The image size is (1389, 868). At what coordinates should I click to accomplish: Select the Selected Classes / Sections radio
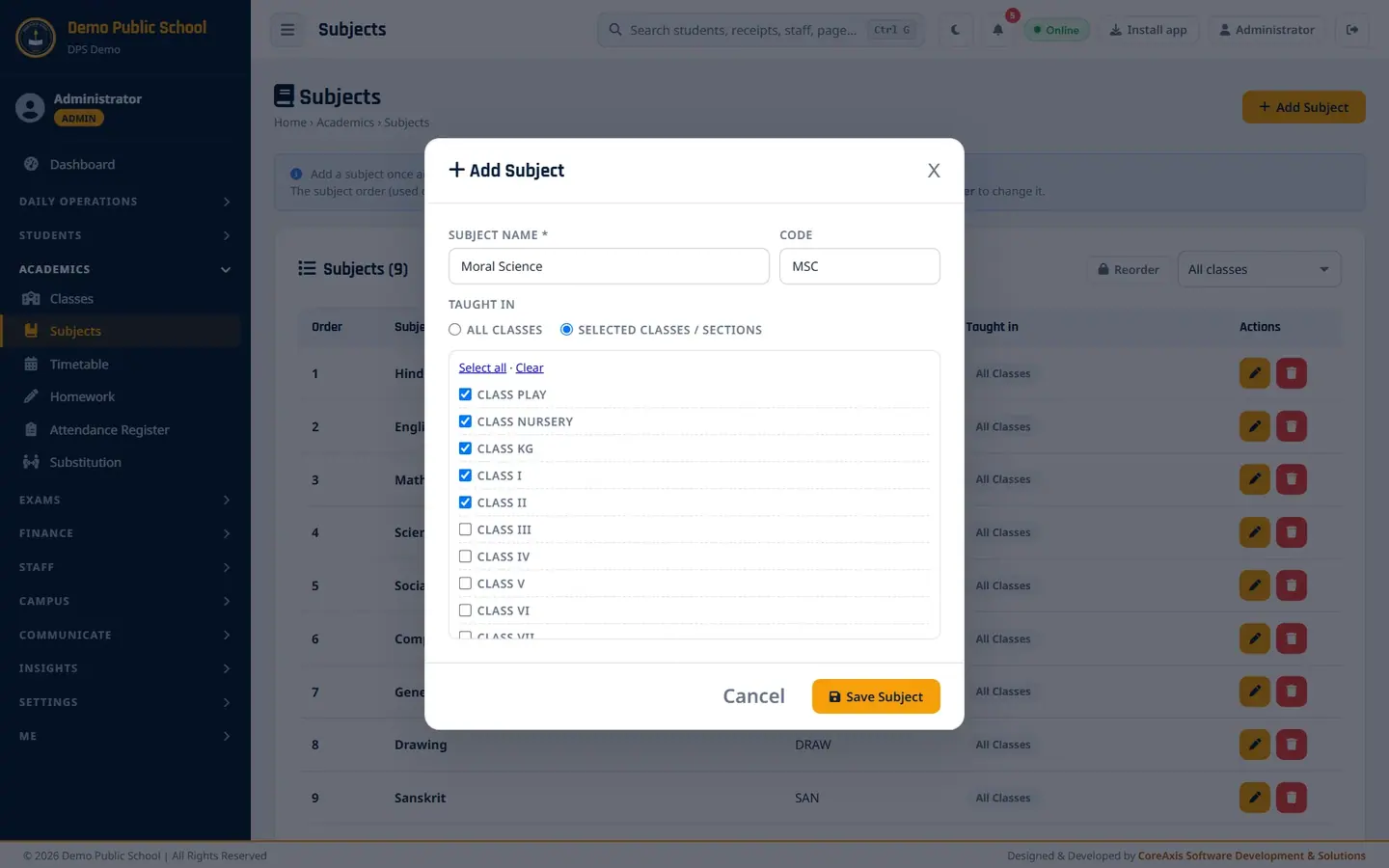pos(567,330)
